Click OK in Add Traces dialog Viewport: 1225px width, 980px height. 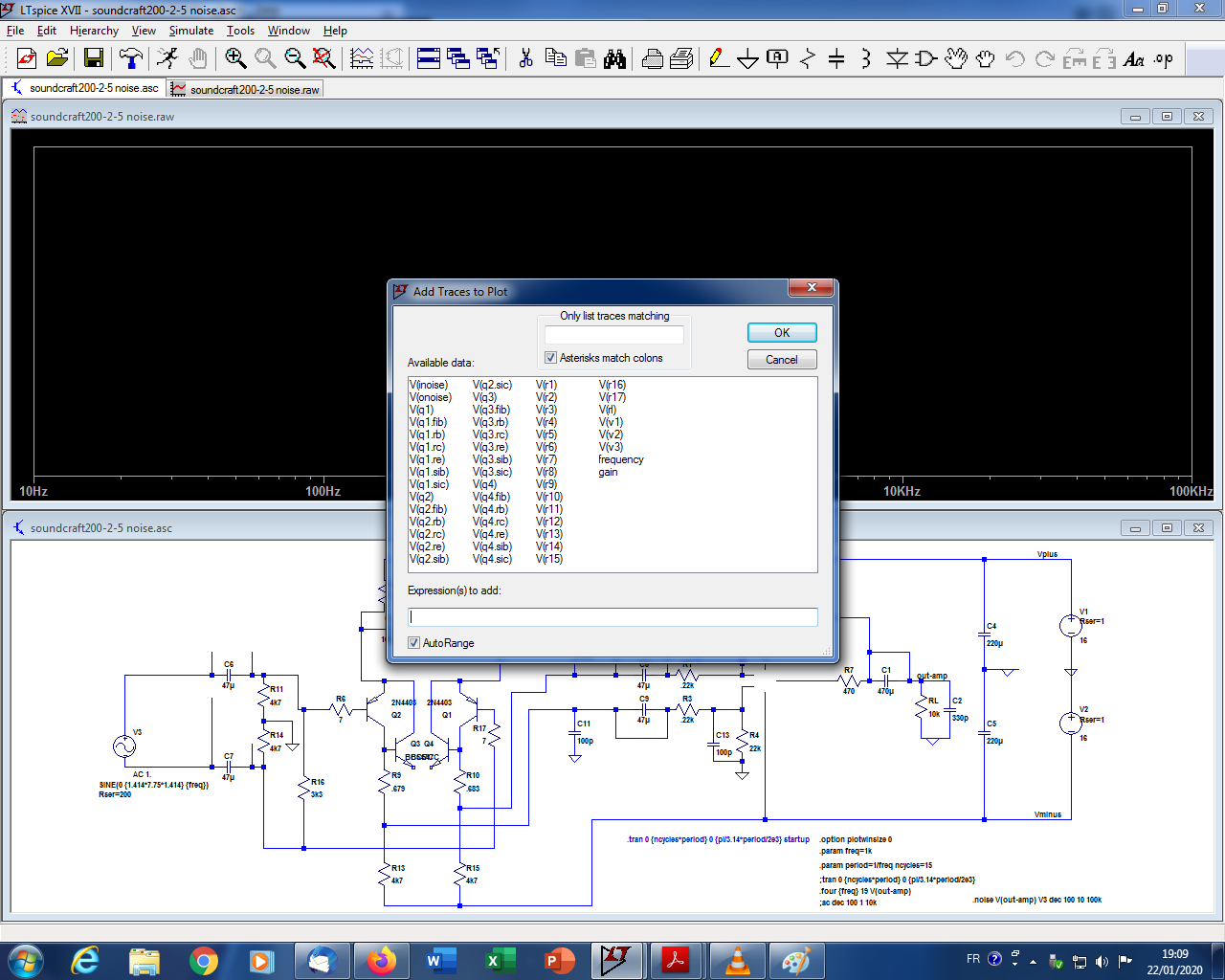(782, 332)
